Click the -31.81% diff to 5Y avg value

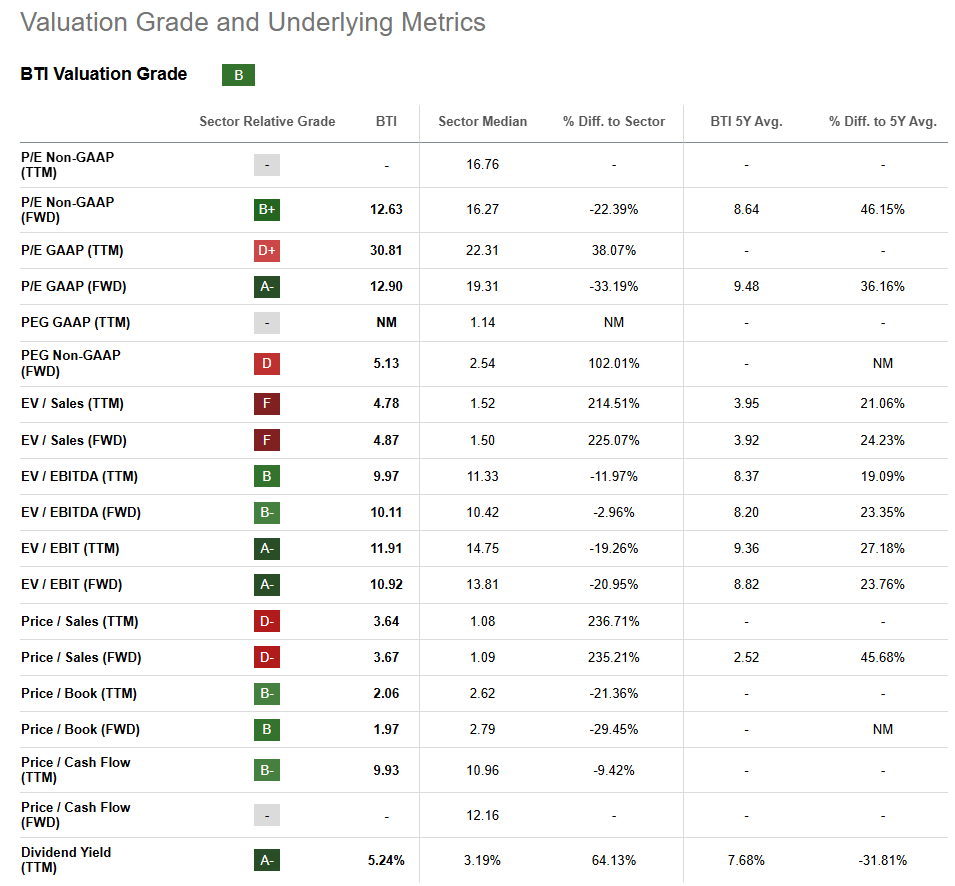tap(883, 860)
